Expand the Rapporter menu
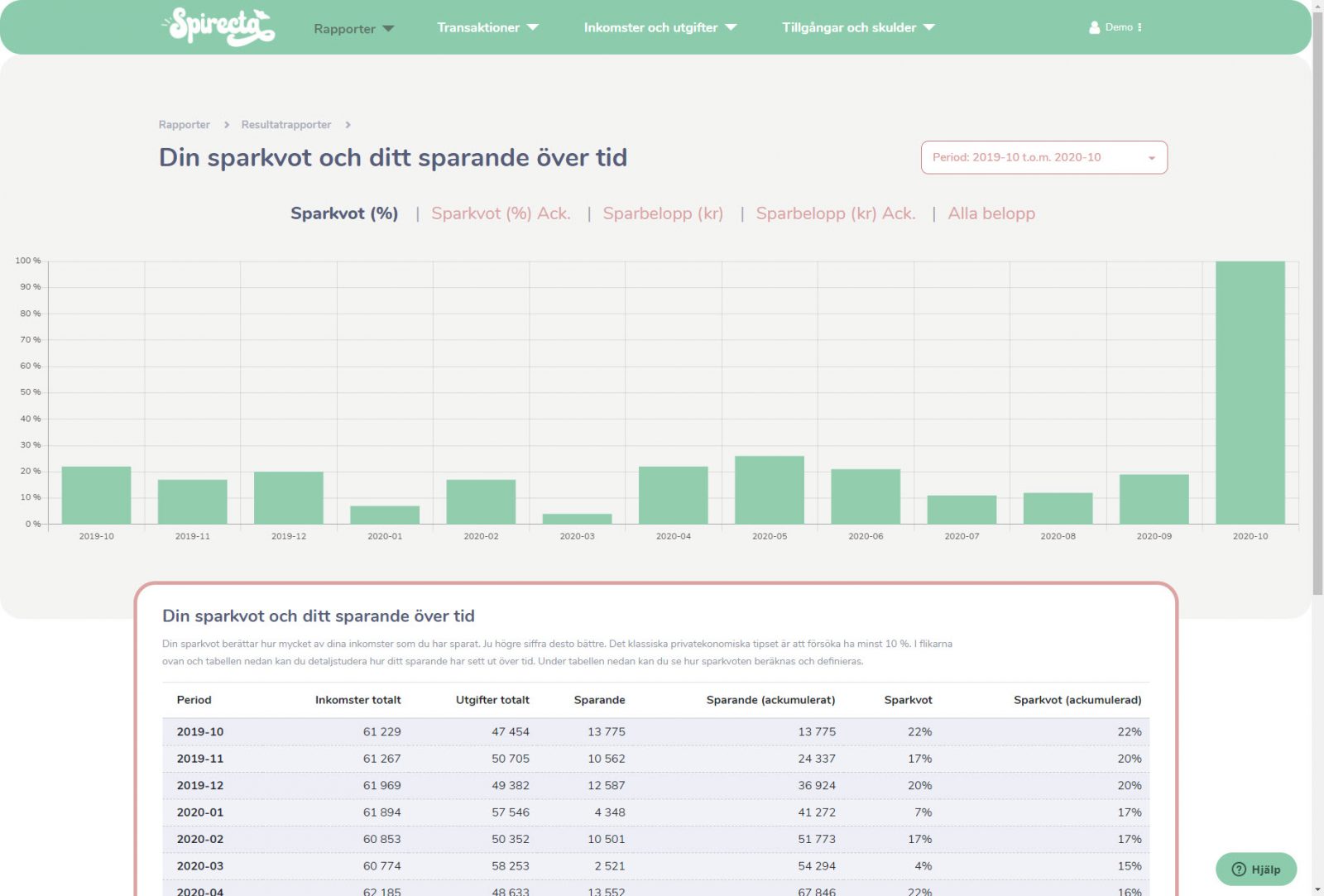This screenshot has height=896, width=1324. (x=353, y=29)
